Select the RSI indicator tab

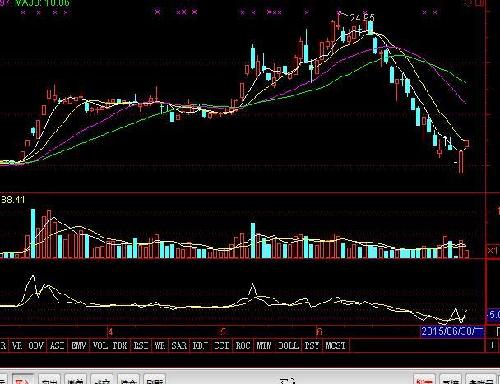pos(141,345)
